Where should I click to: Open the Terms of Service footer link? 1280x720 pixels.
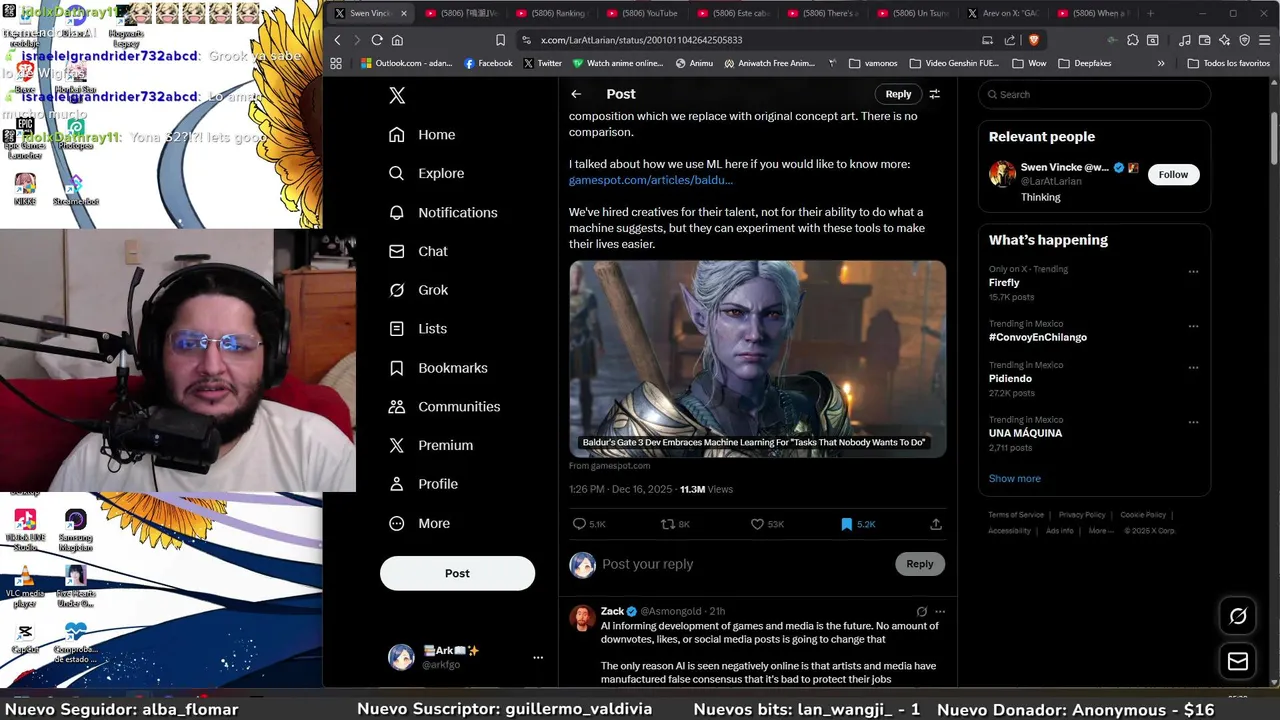coord(1016,515)
